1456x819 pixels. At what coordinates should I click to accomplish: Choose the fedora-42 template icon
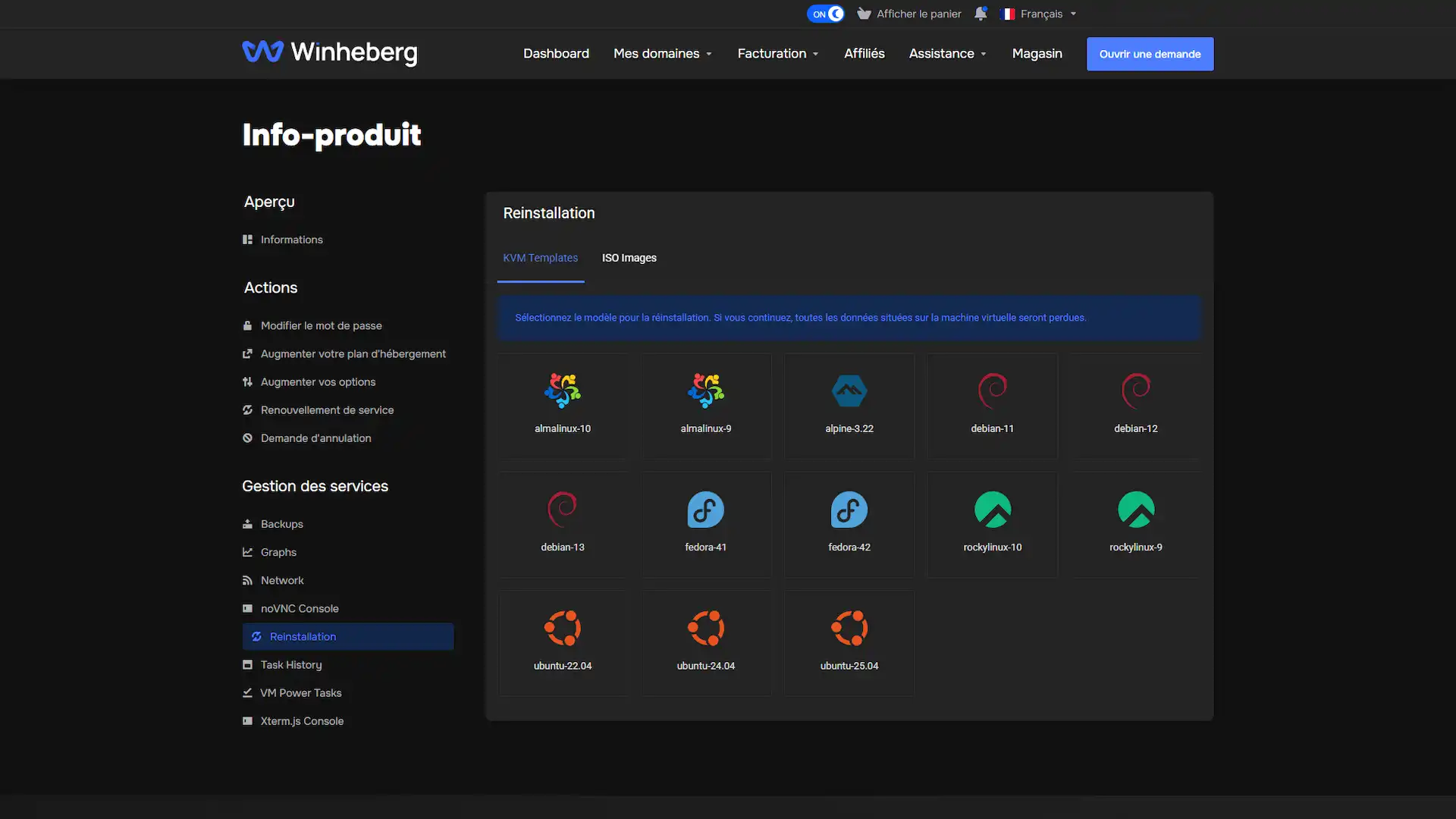[x=849, y=510]
